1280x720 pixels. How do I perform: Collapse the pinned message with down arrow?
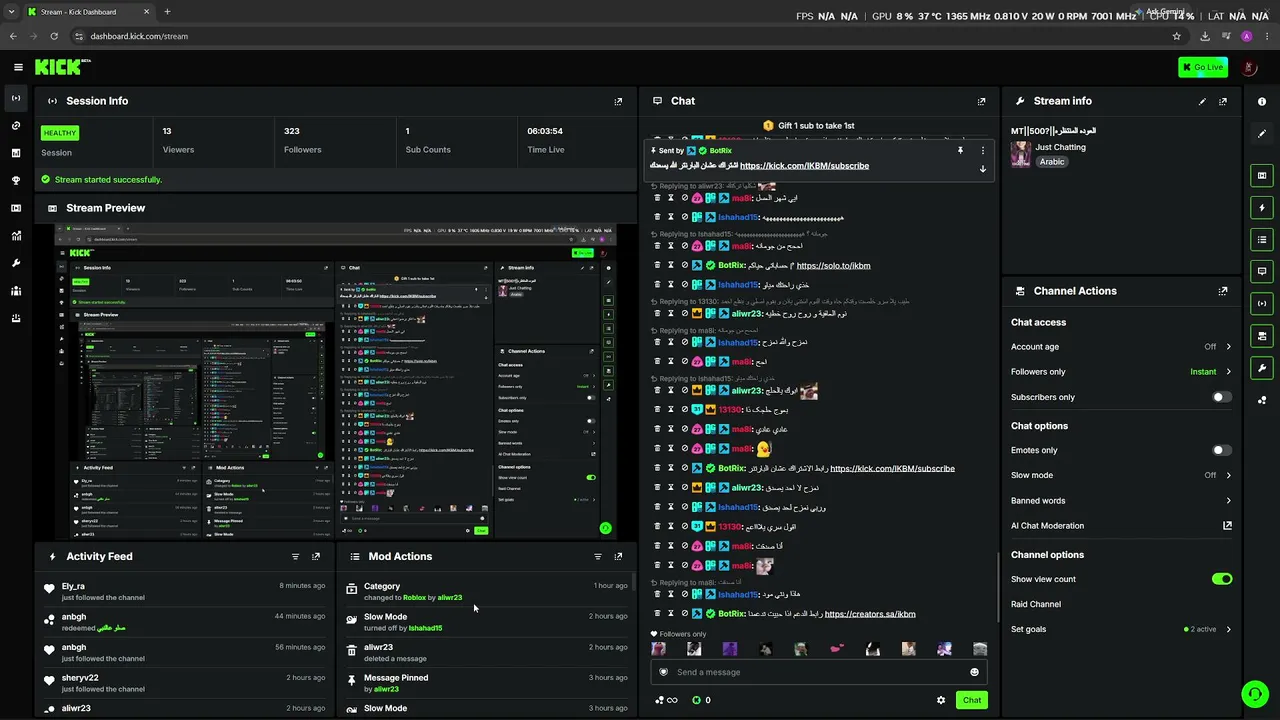[983, 169]
